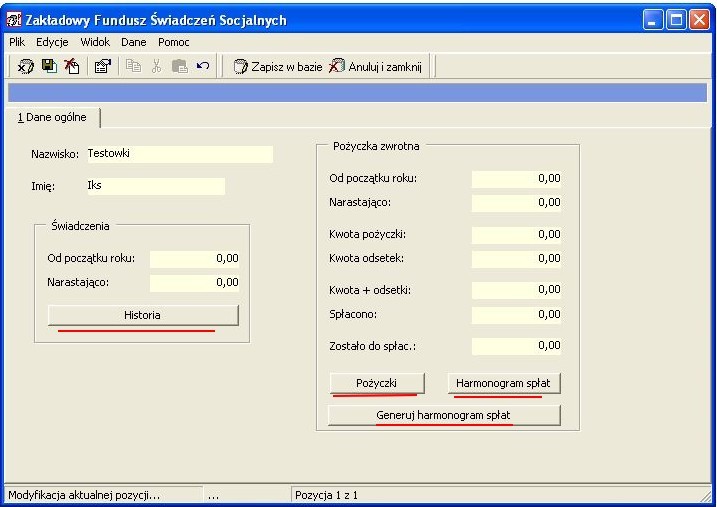Click Generuj harmonogram spłat
This screenshot has height=507, width=717.
(444, 415)
